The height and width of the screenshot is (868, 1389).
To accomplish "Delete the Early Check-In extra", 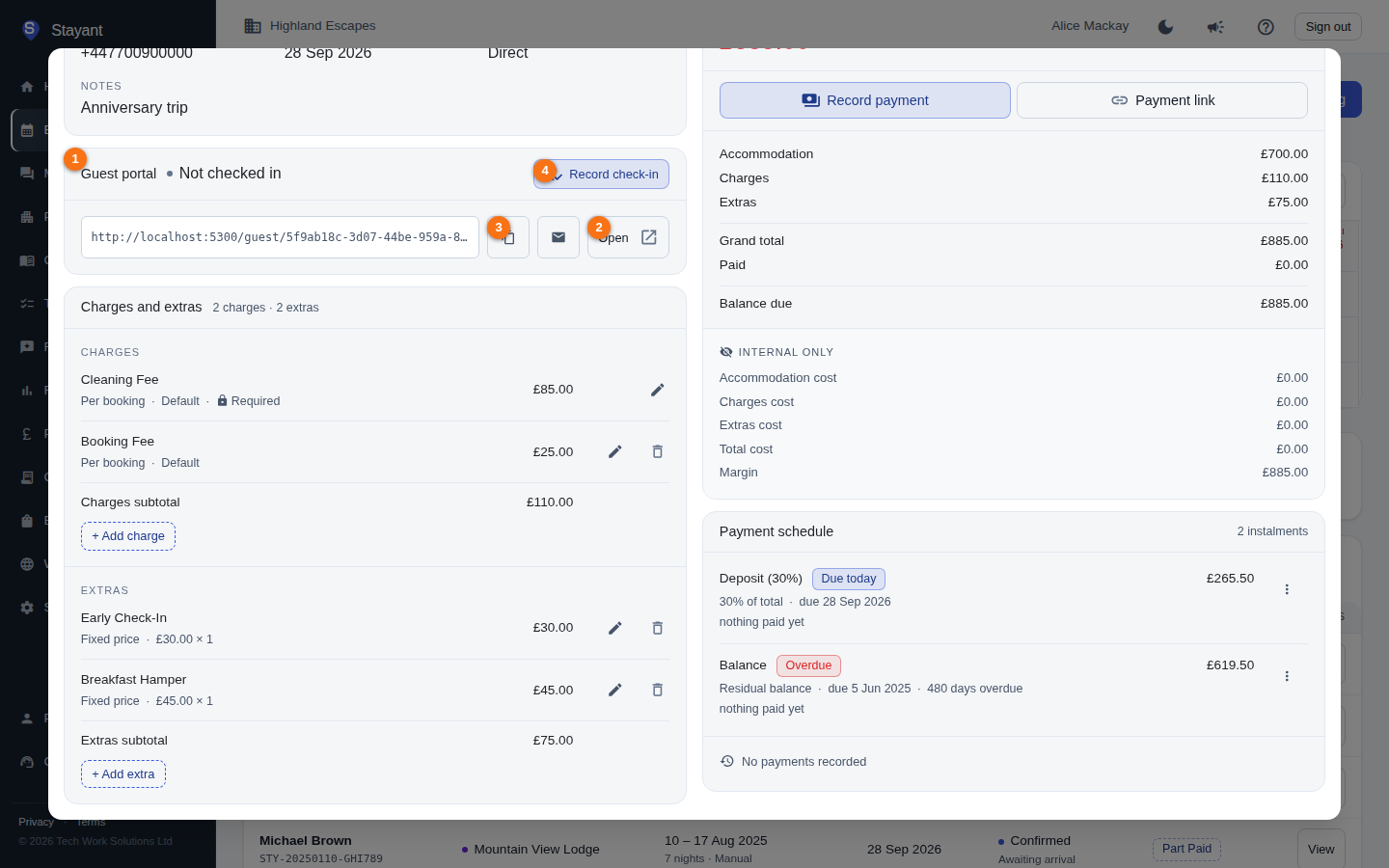I will (658, 628).
